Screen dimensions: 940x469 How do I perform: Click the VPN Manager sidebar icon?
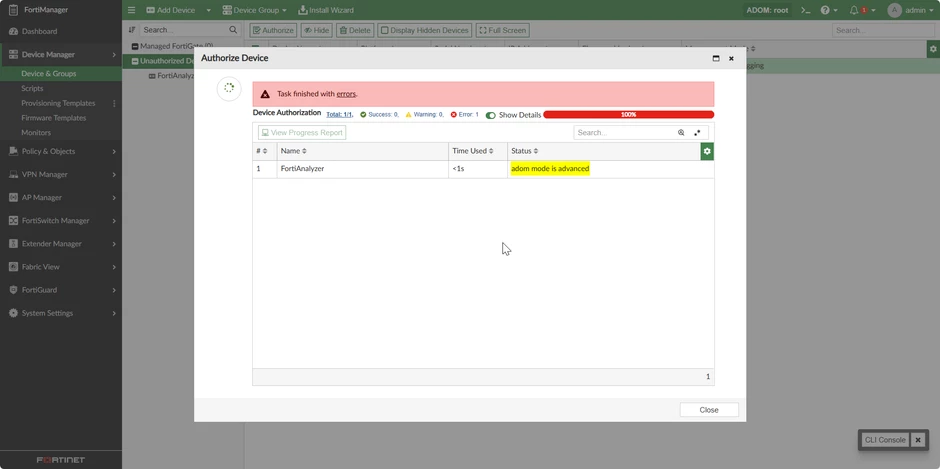(x=13, y=175)
